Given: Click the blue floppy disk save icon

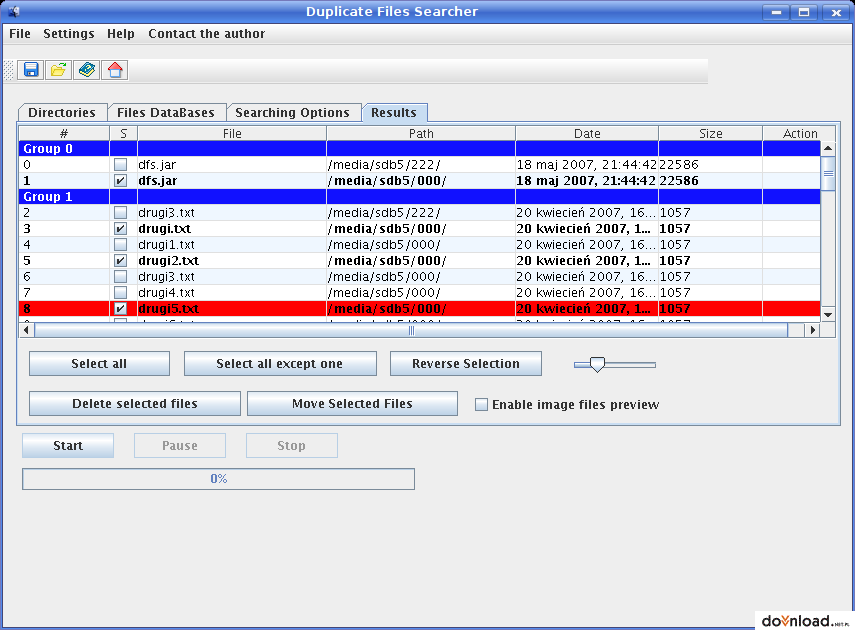Looking at the screenshot, I should tap(31, 70).
